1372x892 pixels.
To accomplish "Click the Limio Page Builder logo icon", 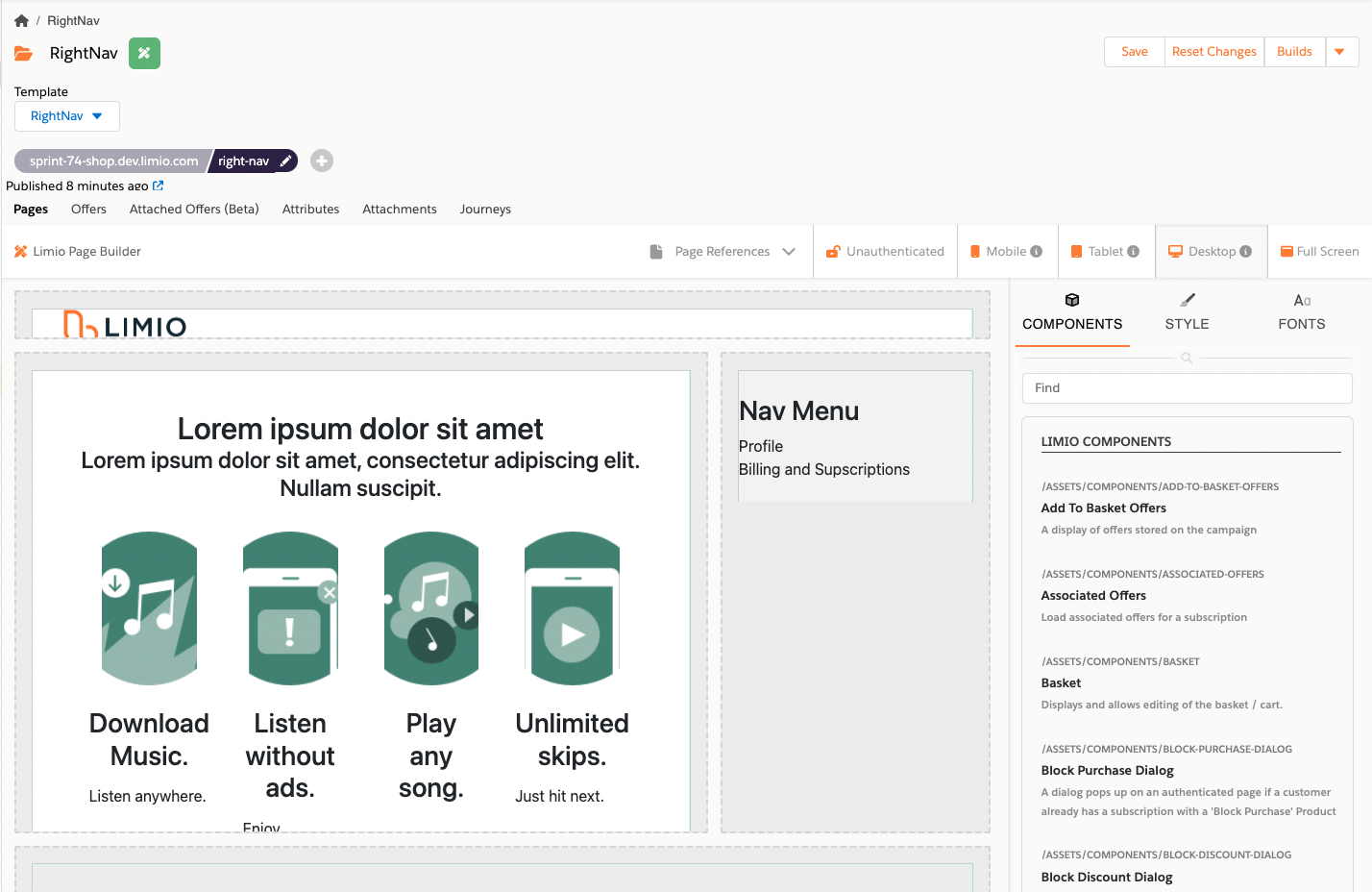I will (x=20, y=251).
